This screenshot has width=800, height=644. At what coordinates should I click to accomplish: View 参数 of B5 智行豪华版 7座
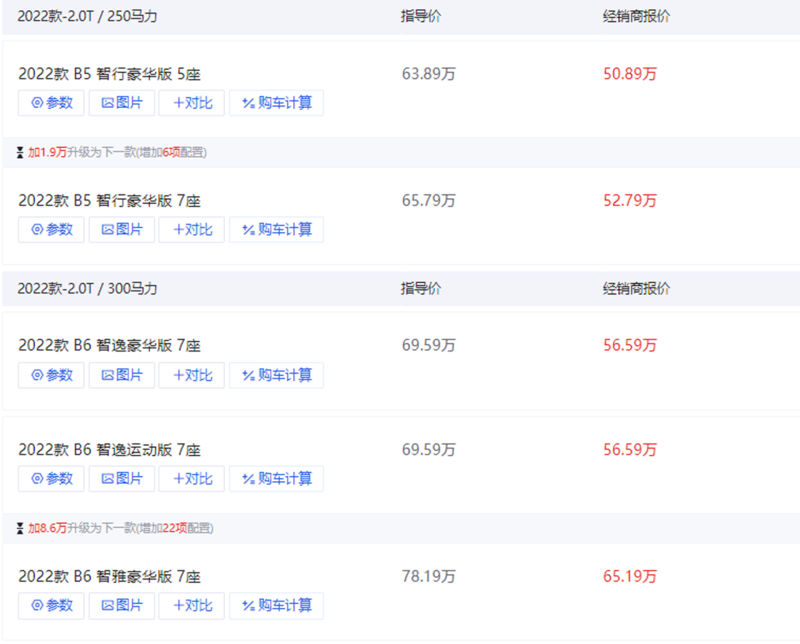[x=51, y=230]
